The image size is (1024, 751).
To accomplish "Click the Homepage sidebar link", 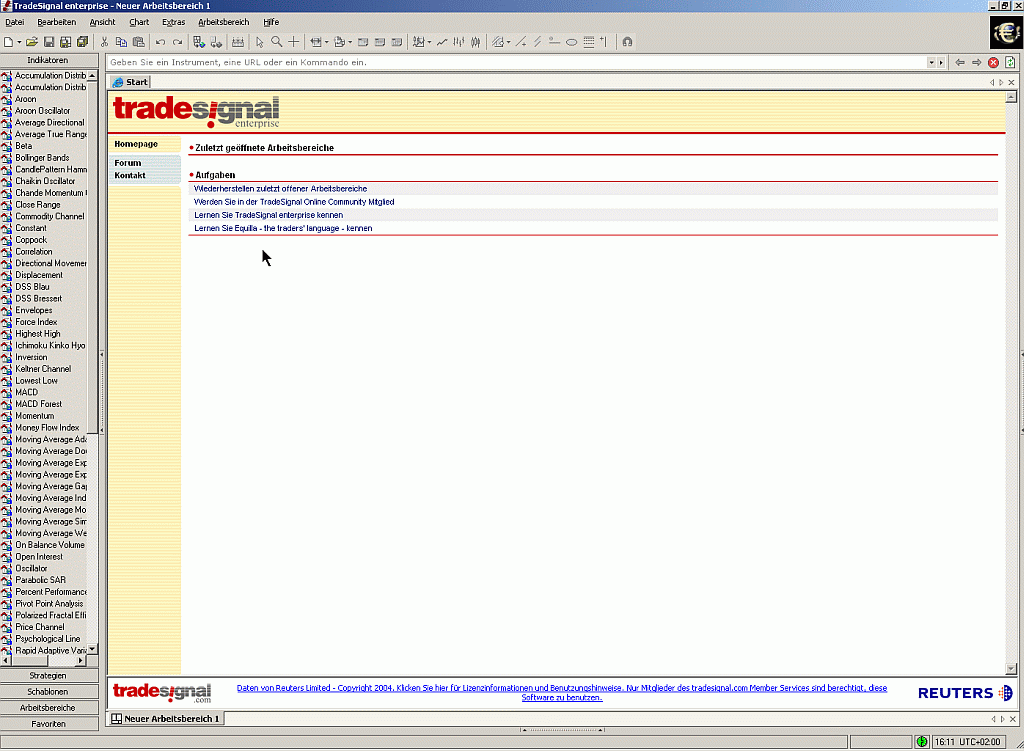I will (136, 144).
